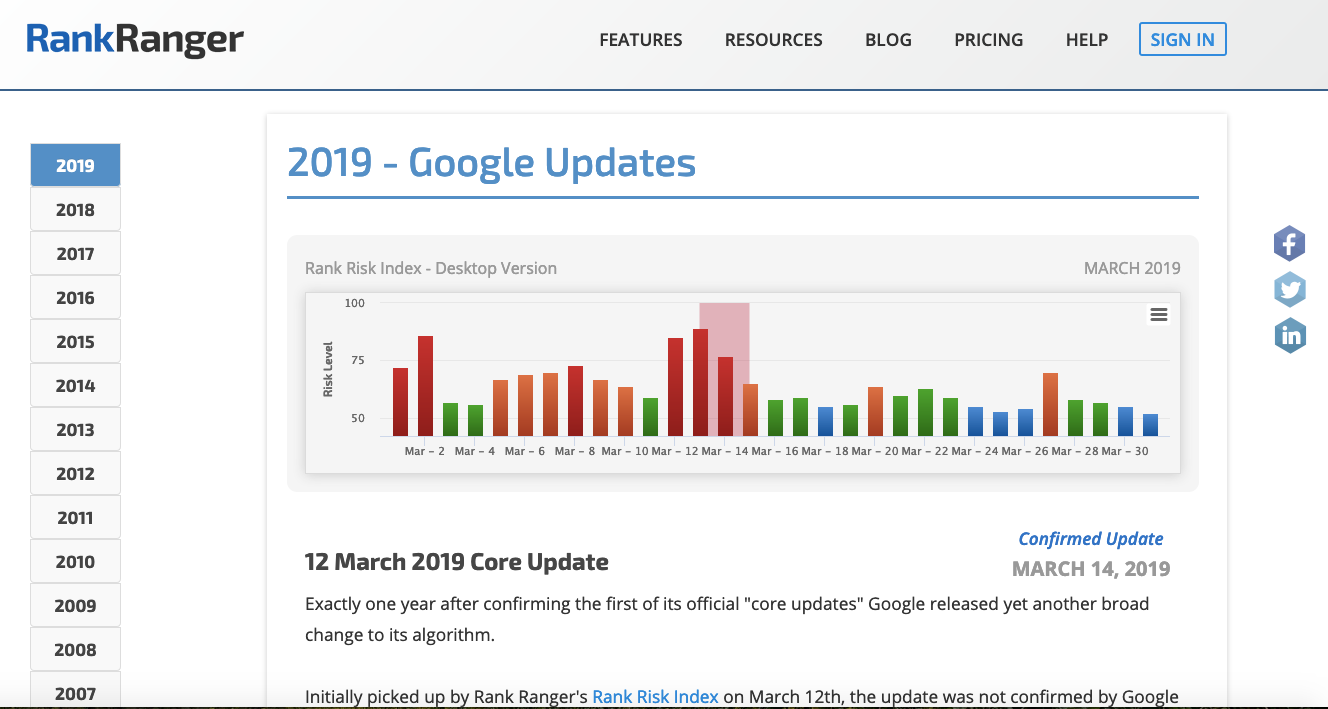
Task: Select the 2017 year tab
Action: 75,254
